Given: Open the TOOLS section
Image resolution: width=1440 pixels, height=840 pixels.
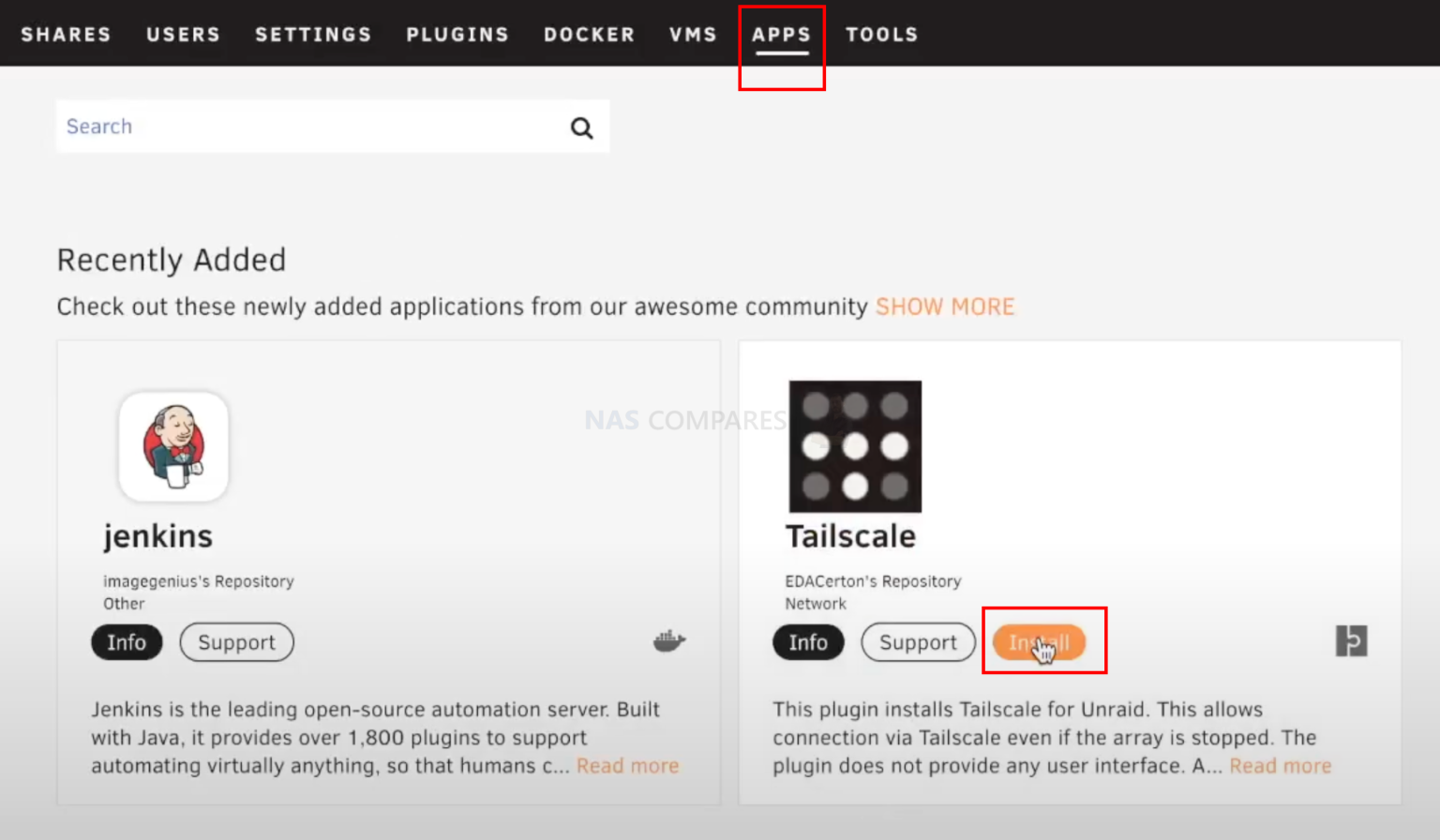Looking at the screenshot, I should tap(881, 34).
